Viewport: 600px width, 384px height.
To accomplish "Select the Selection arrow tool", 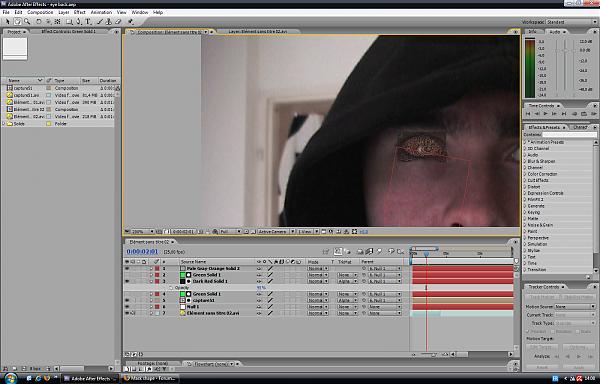I will [x=7, y=22].
